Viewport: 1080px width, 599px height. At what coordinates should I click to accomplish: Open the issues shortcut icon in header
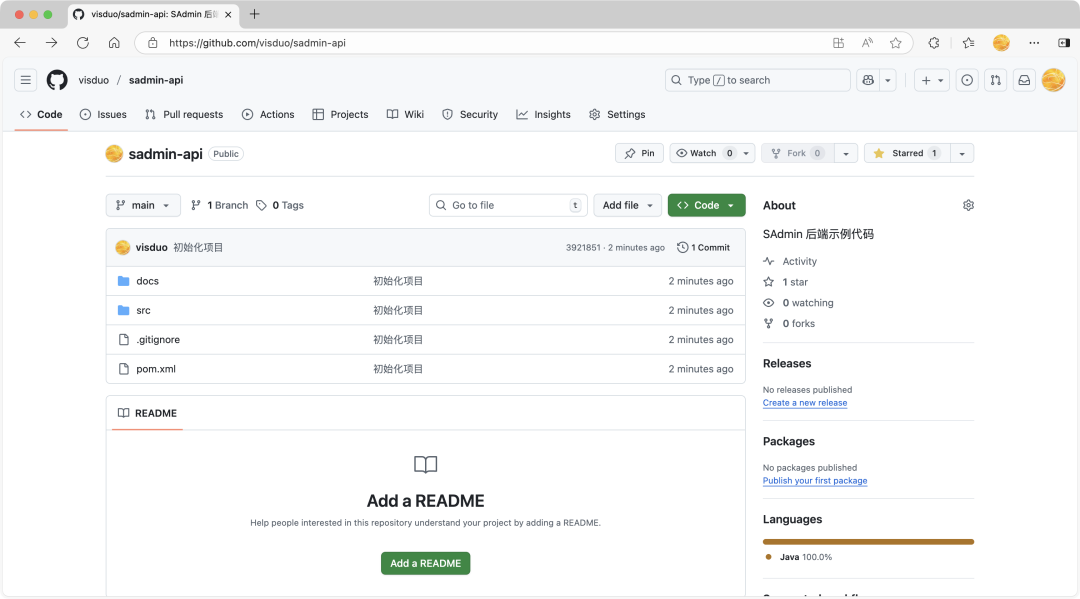(967, 80)
